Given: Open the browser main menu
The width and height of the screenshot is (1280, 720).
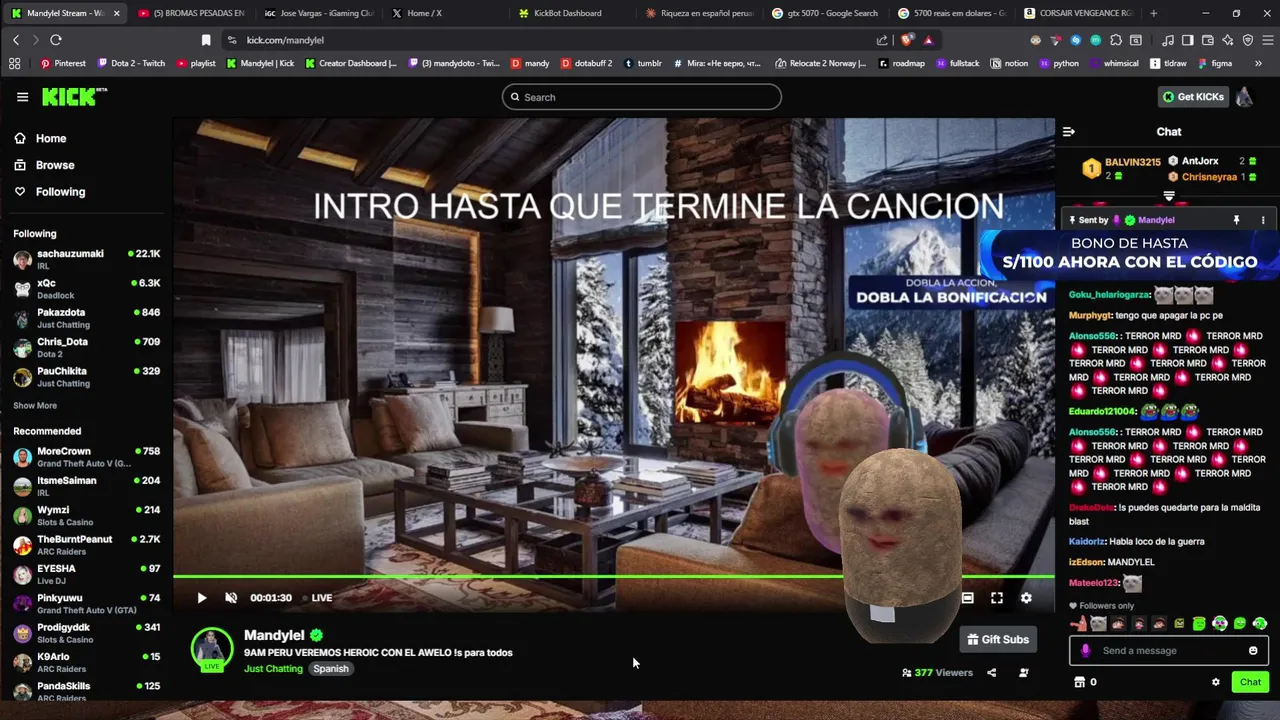Looking at the screenshot, I should 1267,40.
